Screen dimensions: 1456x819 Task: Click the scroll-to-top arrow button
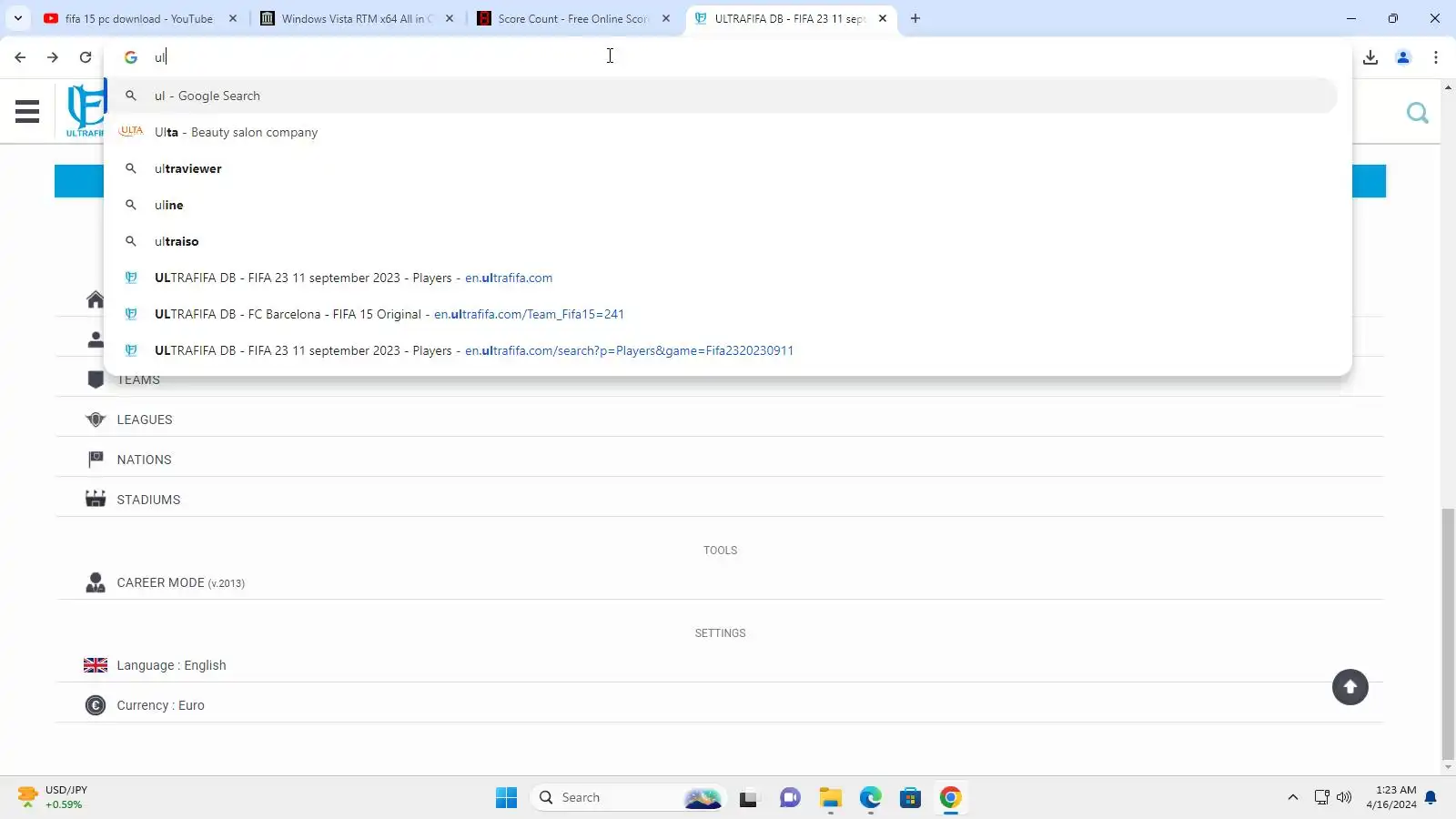coord(1350,687)
